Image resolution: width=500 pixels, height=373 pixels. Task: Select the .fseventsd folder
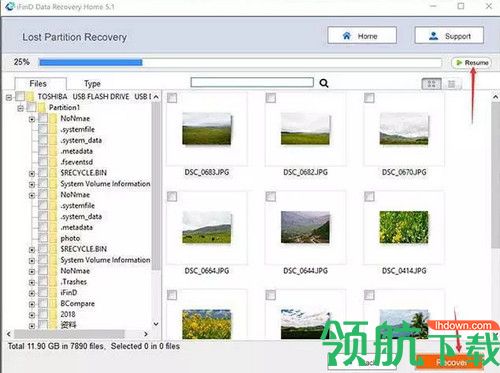pyautogui.click(x=76, y=162)
